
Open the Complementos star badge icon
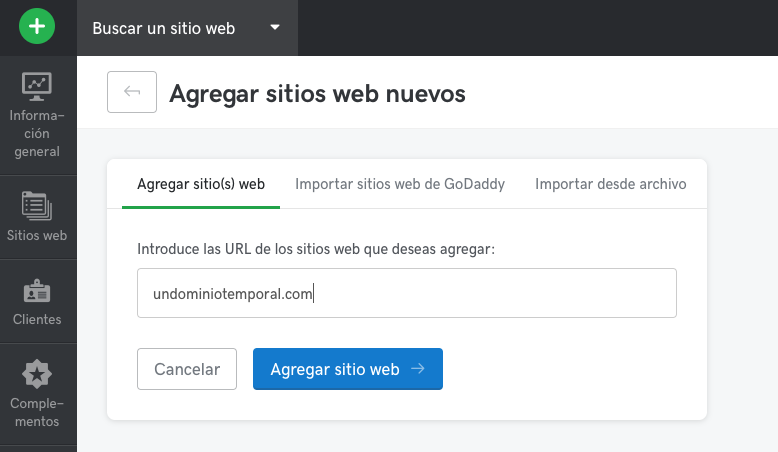tap(37, 374)
